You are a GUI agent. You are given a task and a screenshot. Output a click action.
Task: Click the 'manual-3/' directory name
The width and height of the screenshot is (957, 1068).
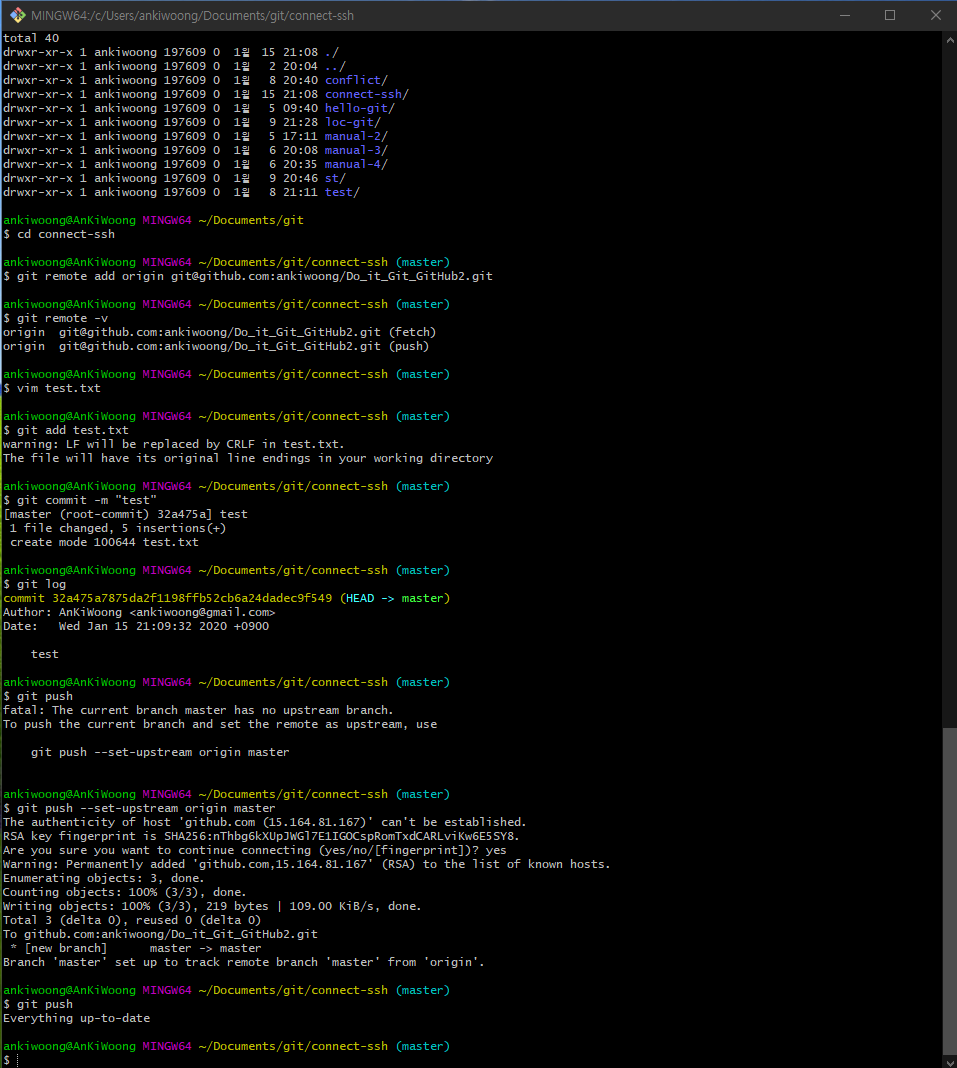[356, 150]
